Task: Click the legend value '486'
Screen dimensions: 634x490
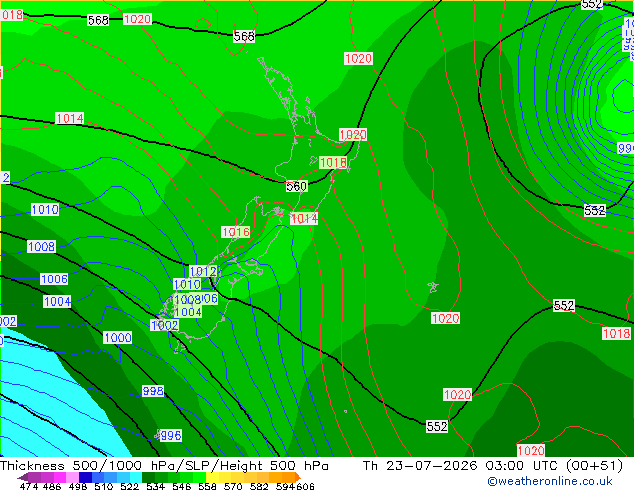Action: [x=52, y=486]
